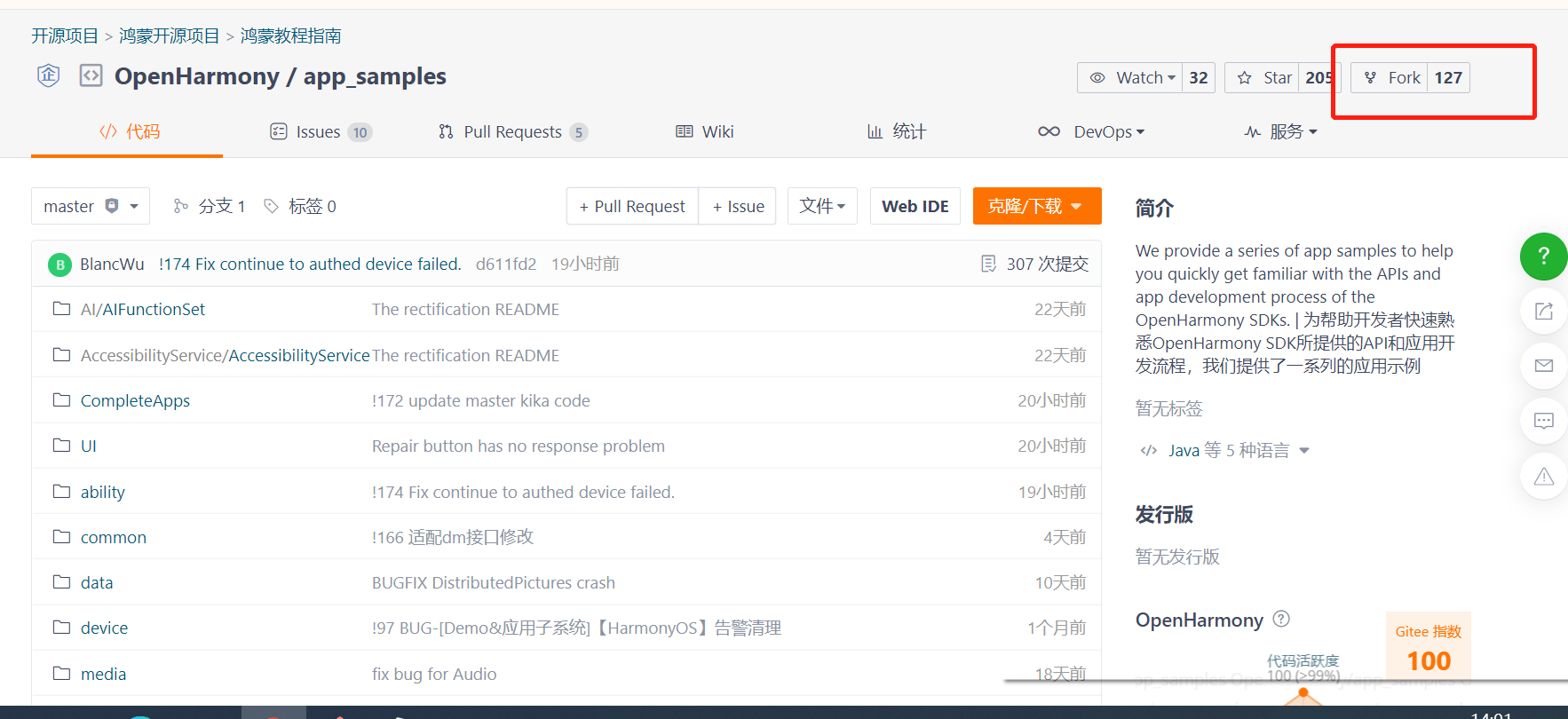The image size is (1568, 719).
Task: Click the tag icon beside 标签 0
Action: click(x=271, y=206)
